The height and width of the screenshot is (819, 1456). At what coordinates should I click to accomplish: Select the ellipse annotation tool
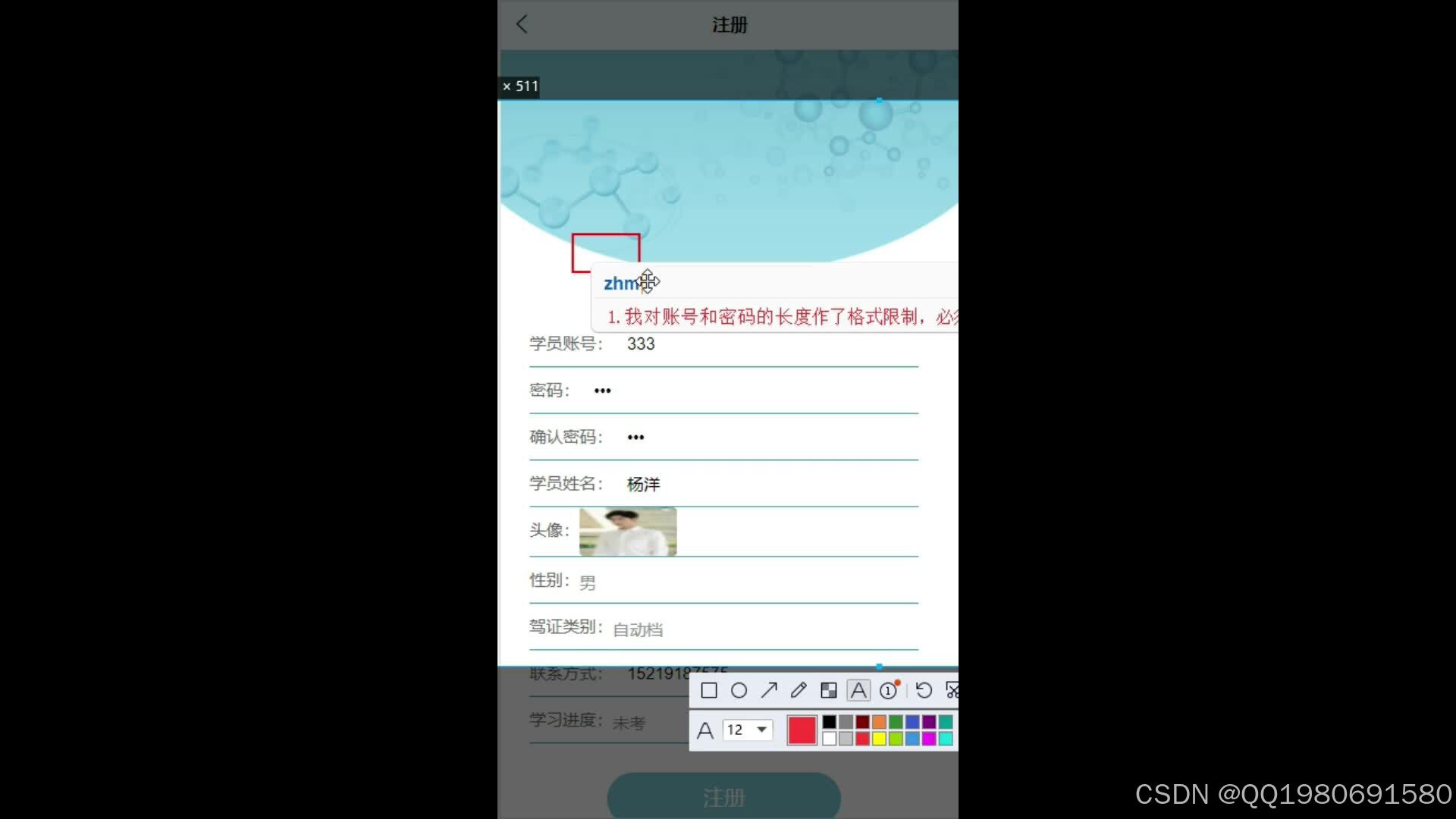[739, 691]
